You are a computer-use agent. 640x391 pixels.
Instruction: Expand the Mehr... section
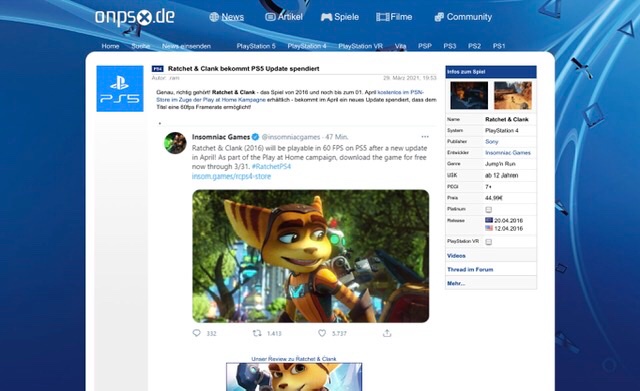coord(456,283)
